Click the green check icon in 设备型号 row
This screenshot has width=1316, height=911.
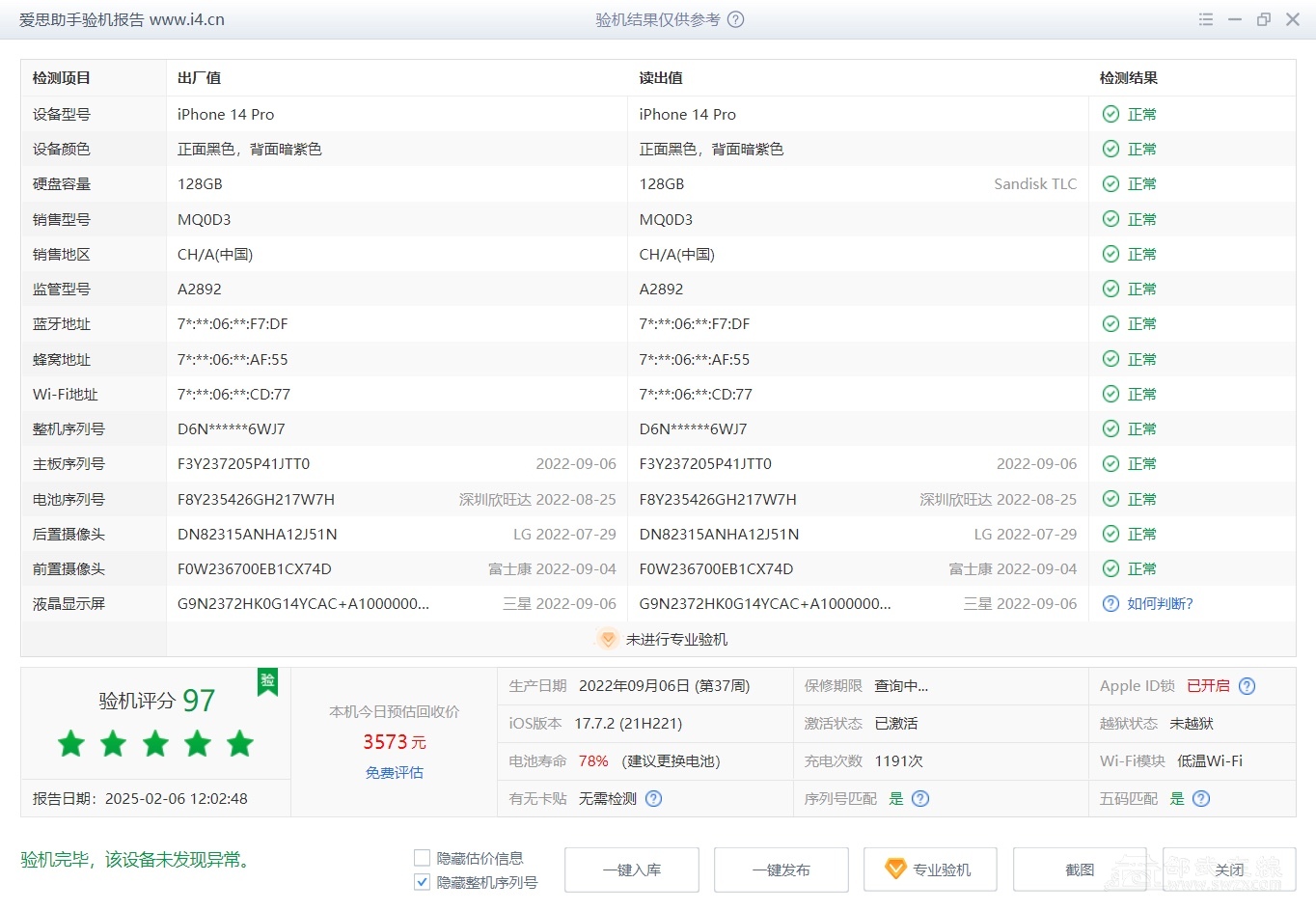[x=1110, y=114]
